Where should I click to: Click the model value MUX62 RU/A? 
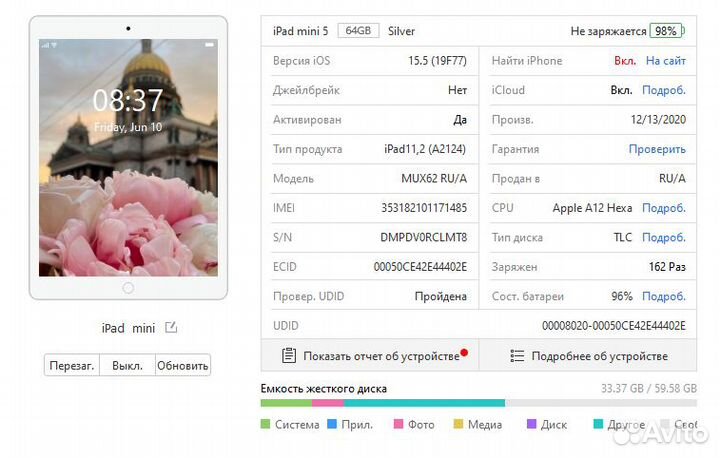[x=434, y=178]
